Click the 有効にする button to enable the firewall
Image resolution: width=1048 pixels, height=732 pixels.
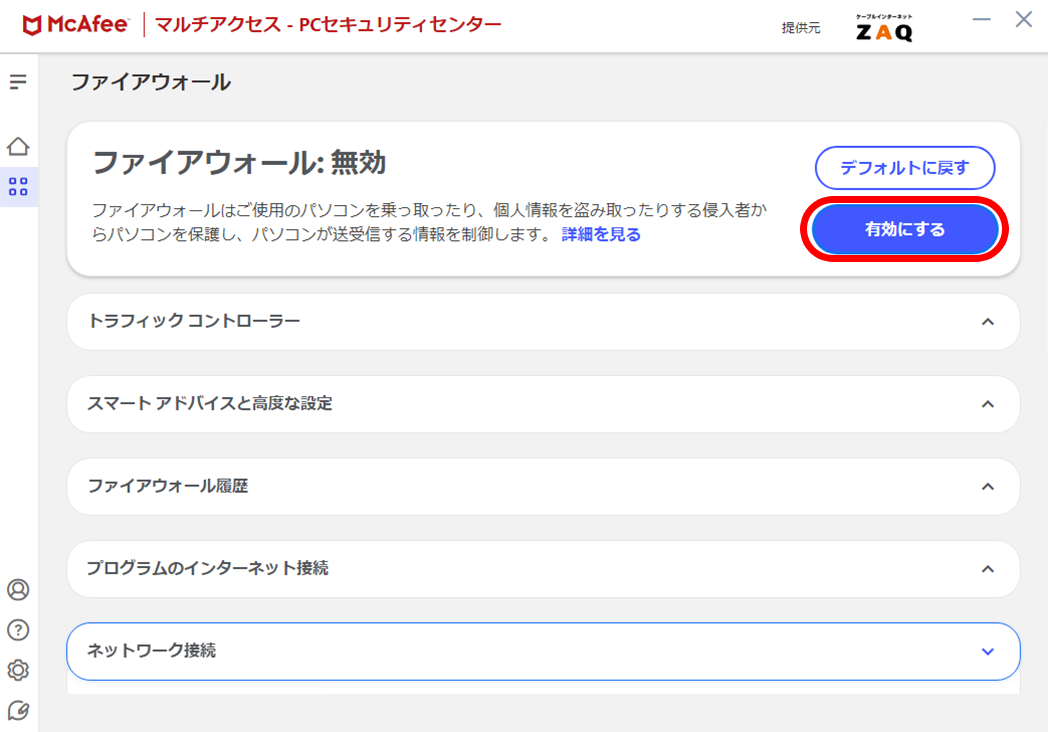point(904,229)
